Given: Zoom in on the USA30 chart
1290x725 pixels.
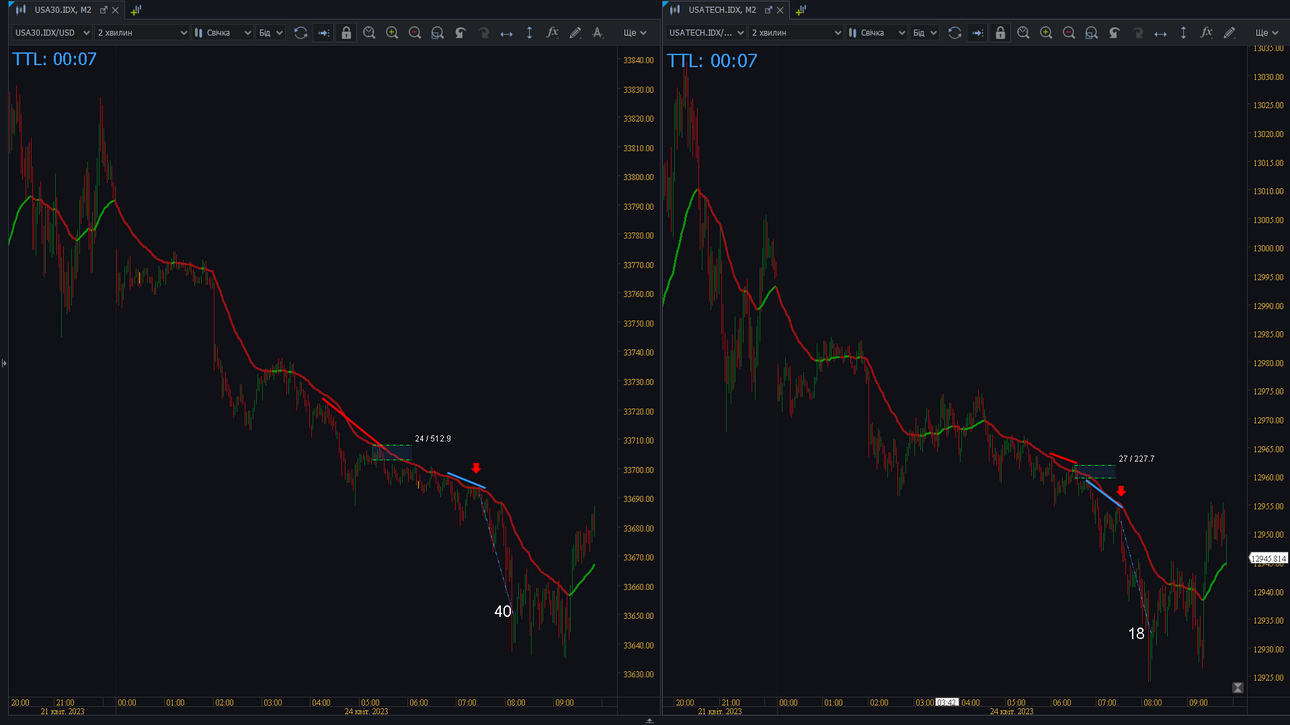Looking at the screenshot, I should (392, 33).
